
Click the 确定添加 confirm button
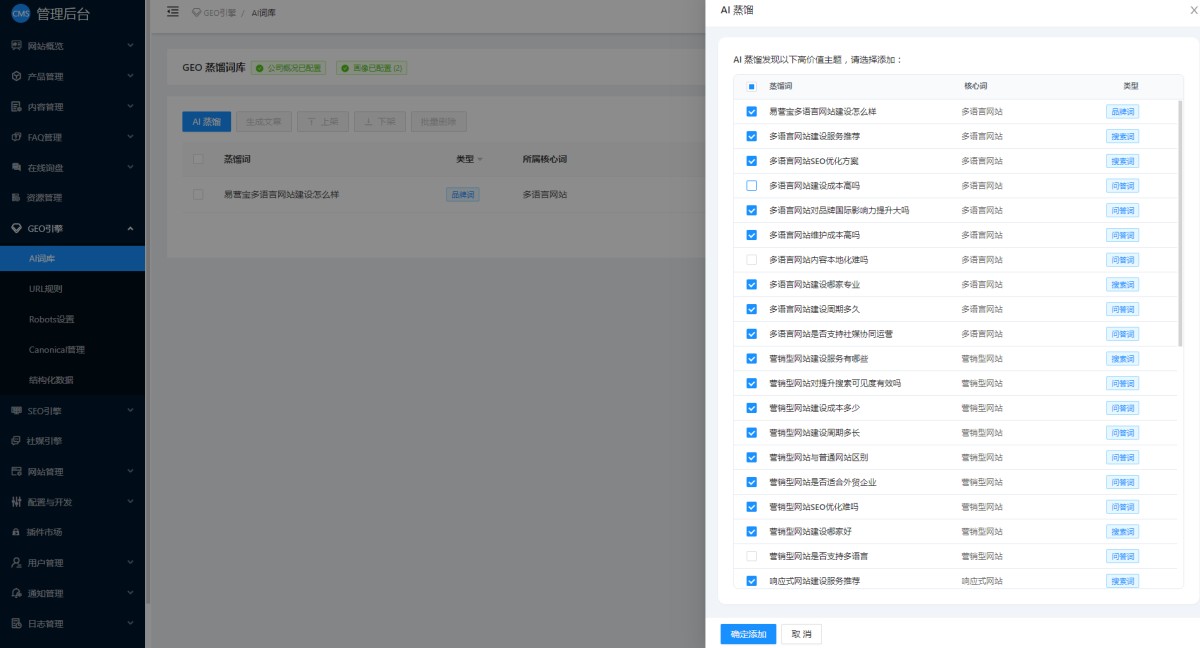748,634
